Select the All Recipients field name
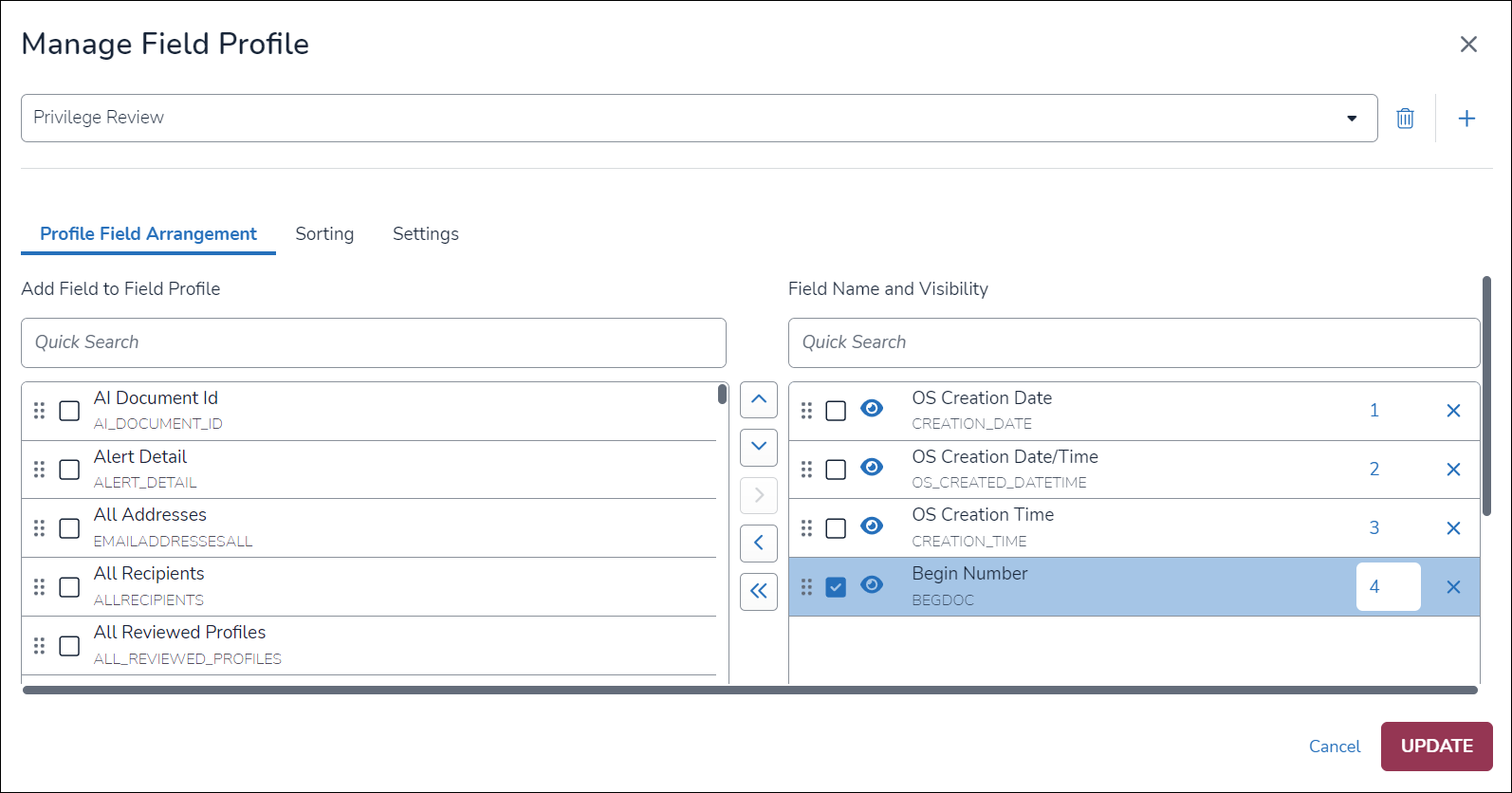 (x=149, y=574)
